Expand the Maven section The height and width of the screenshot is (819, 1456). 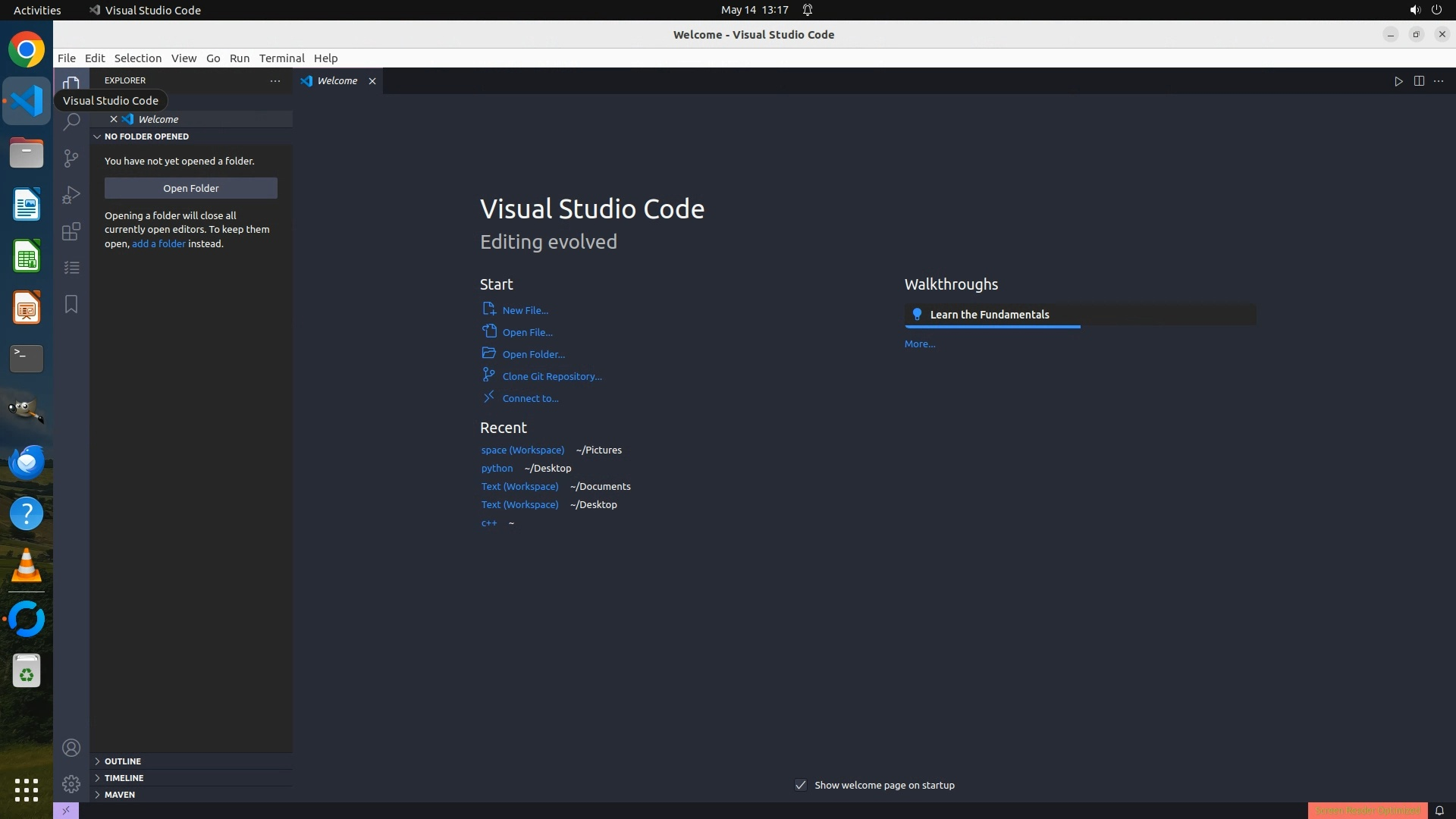pyautogui.click(x=119, y=795)
